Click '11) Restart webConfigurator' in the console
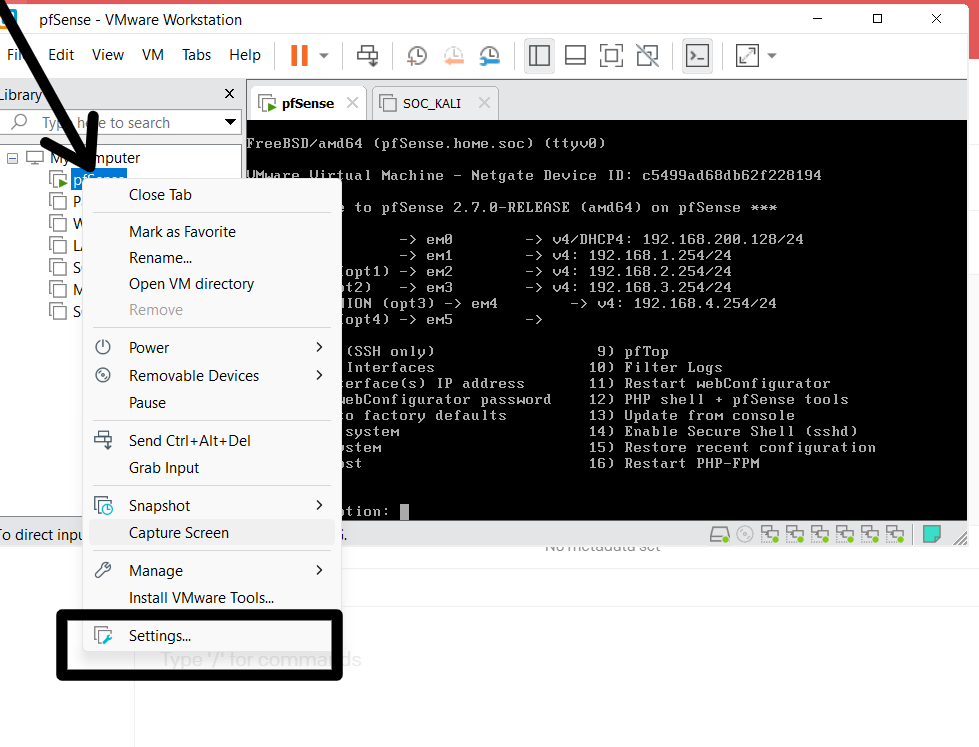Viewport: 979px width, 747px height. click(710, 383)
